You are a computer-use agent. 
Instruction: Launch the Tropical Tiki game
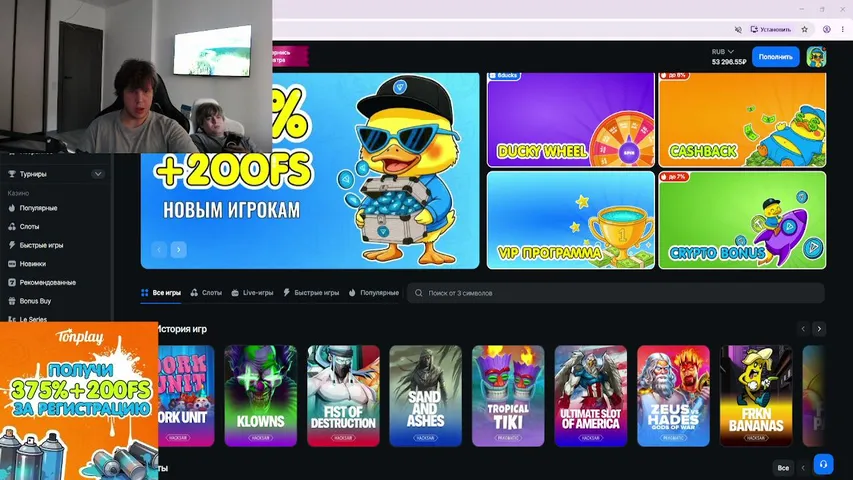coord(508,396)
